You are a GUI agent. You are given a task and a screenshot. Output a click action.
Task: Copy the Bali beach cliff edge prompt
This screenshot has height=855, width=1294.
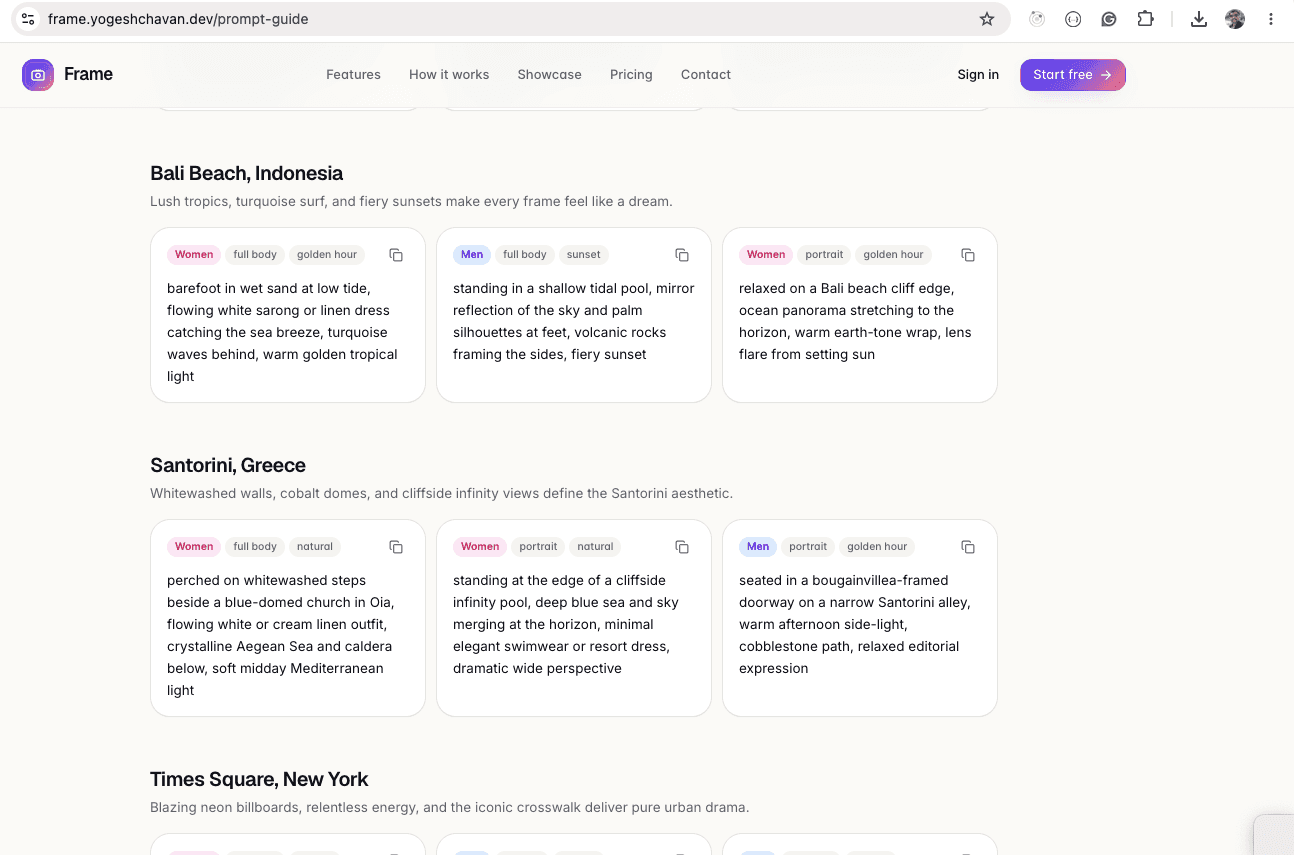pyautogui.click(x=968, y=255)
